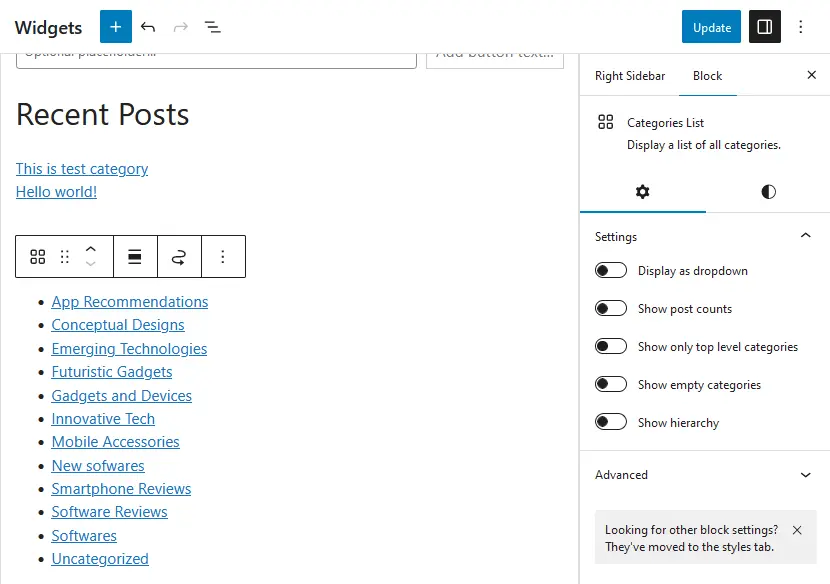
Task: Click the New sofwares link
Action: pos(98,466)
